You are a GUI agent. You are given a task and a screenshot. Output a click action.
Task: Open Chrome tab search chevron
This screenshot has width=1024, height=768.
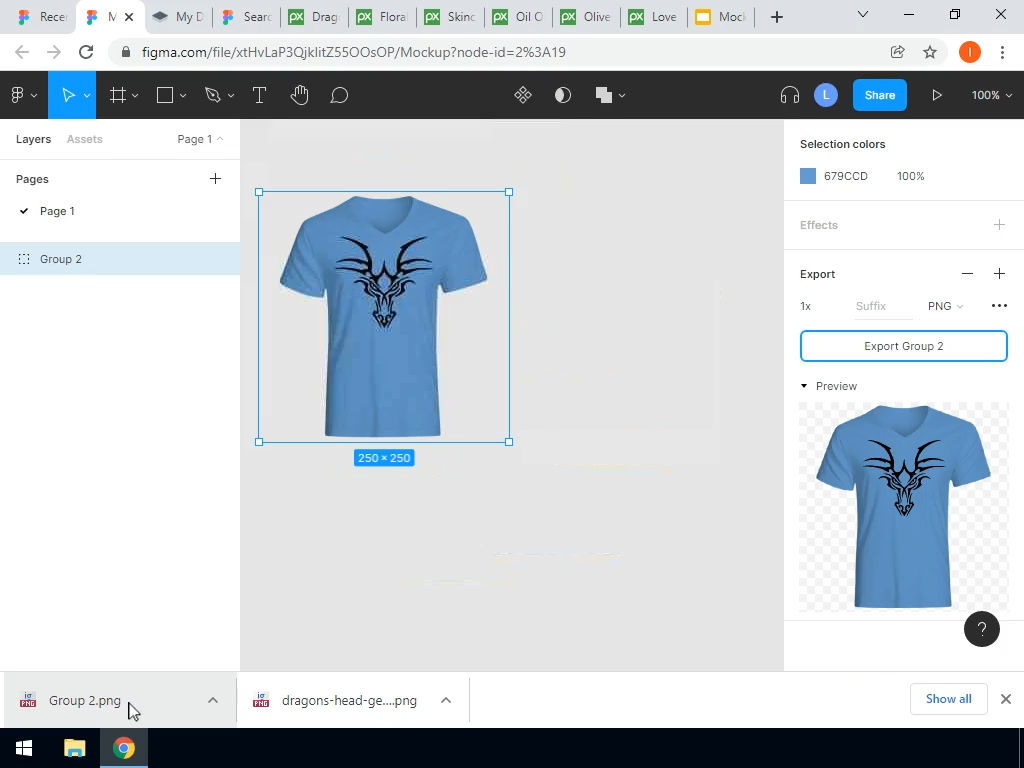pos(862,14)
